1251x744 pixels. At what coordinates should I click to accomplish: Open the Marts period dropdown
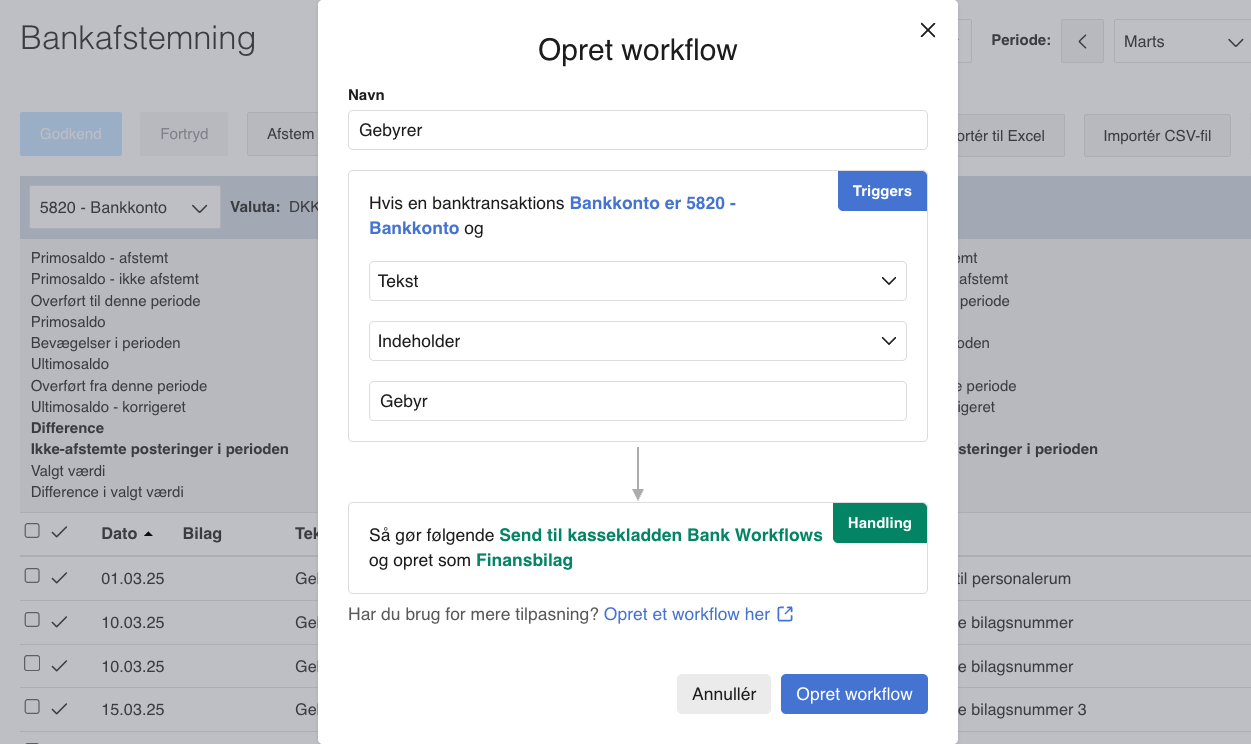(1181, 42)
